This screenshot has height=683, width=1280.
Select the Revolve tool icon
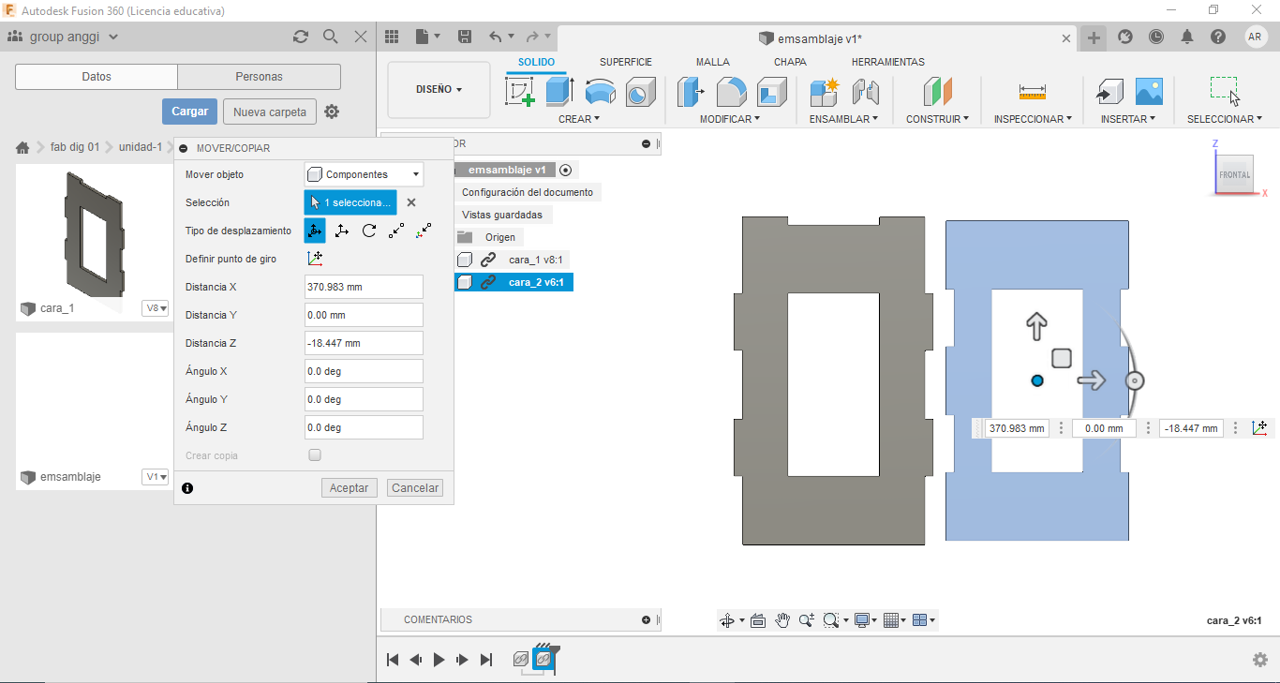[x=600, y=92]
